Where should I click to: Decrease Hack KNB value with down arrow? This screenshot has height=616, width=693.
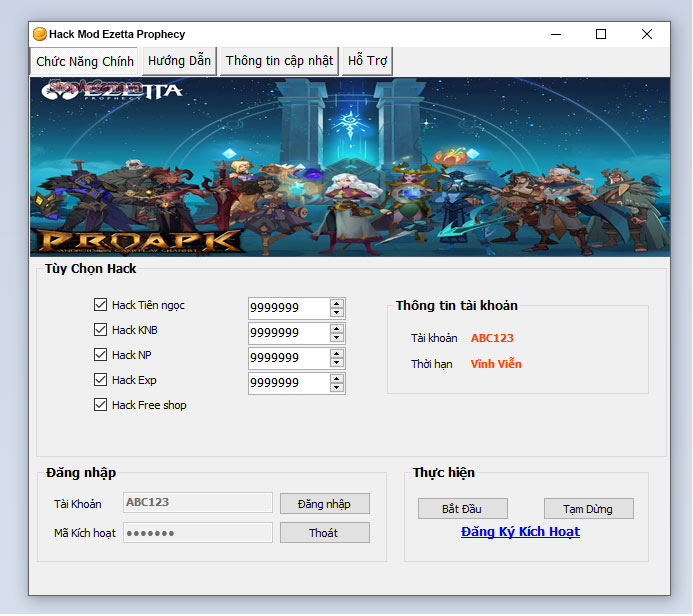click(x=337, y=338)
